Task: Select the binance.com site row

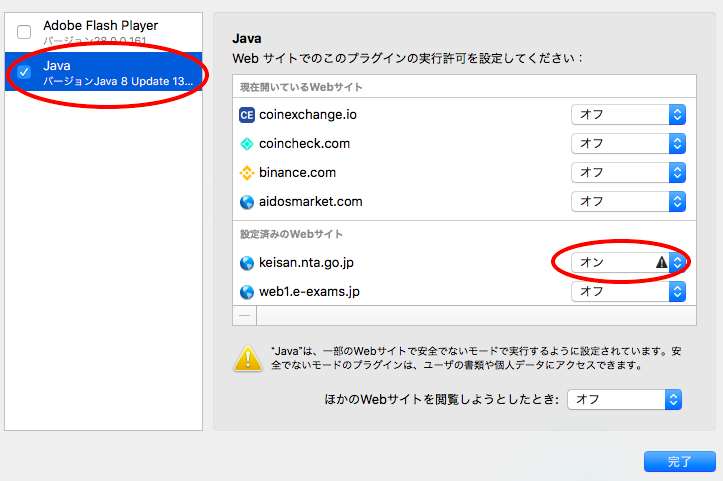Action: (x=464, y=172)
